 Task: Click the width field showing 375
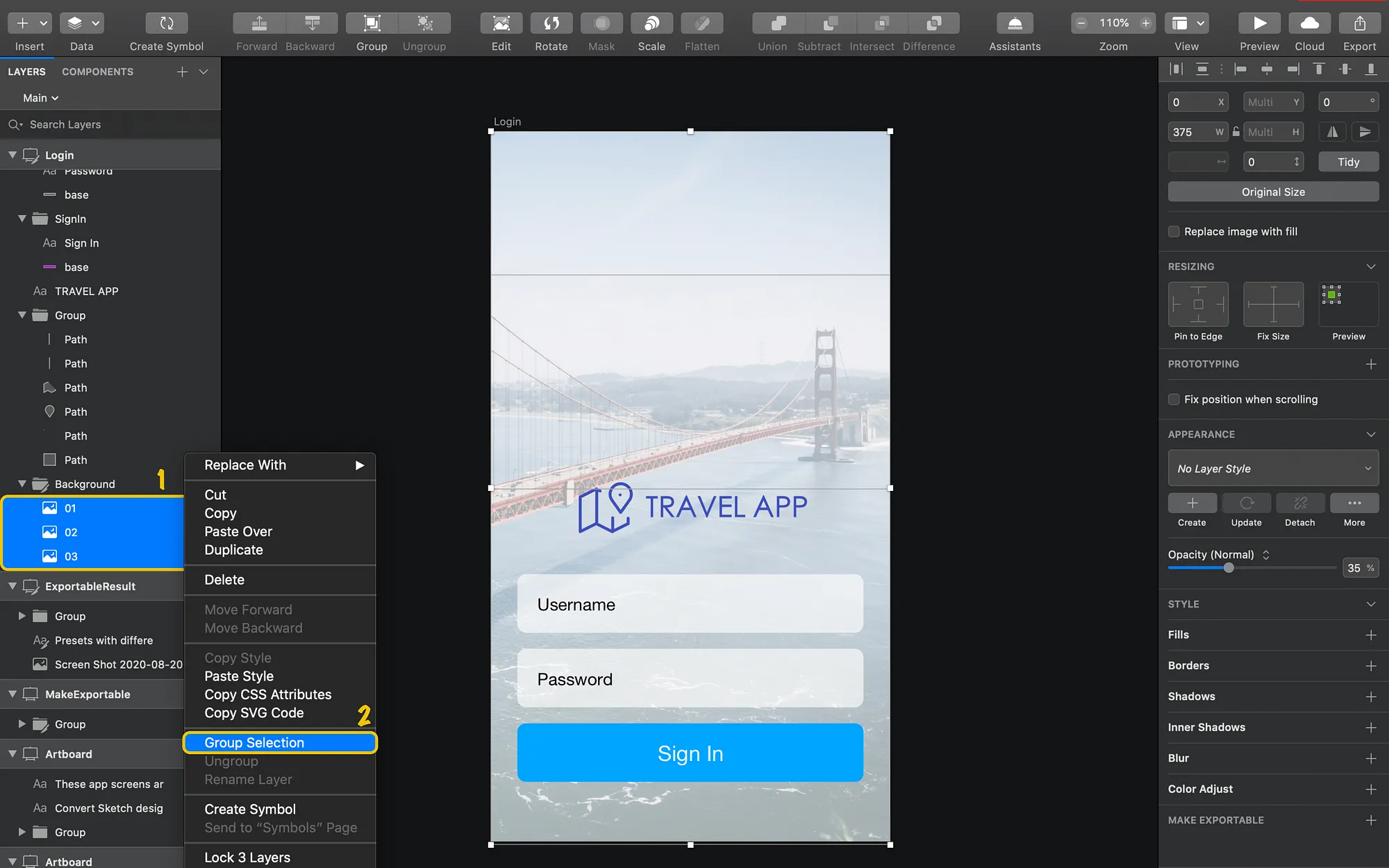(x=1197, y=132)
